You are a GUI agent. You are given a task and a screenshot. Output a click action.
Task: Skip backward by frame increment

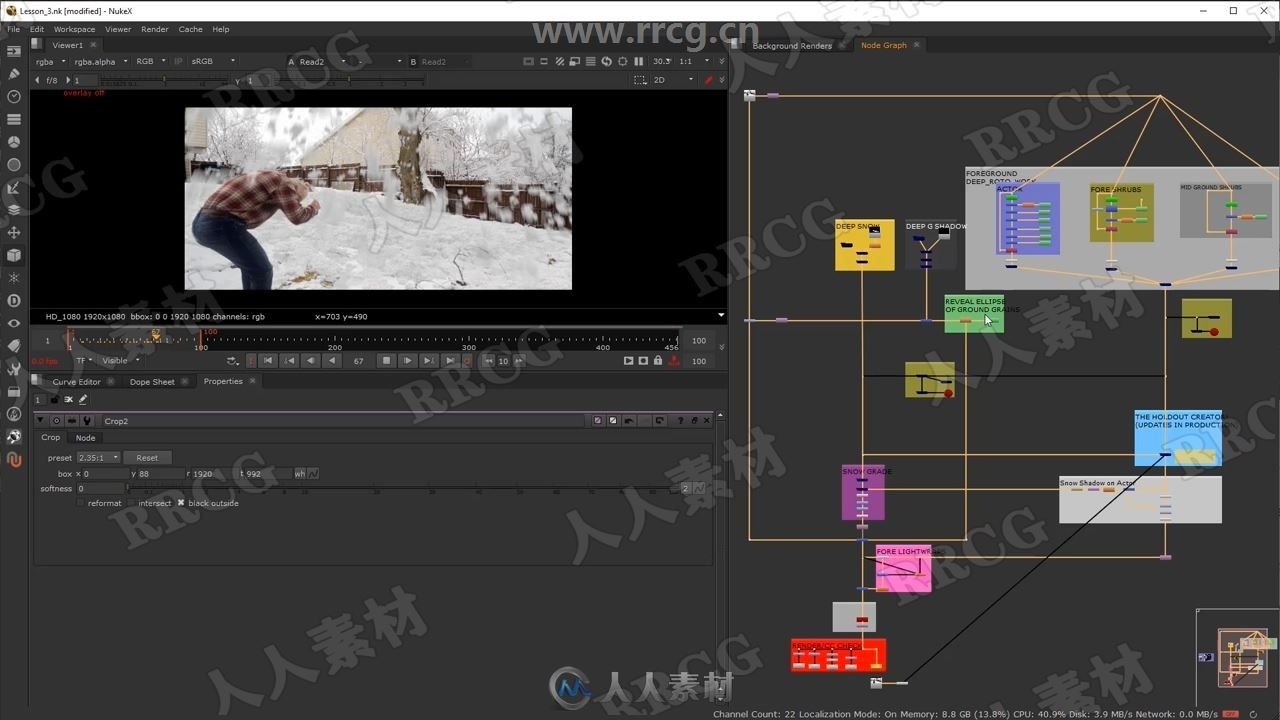[x=488, y=360]
